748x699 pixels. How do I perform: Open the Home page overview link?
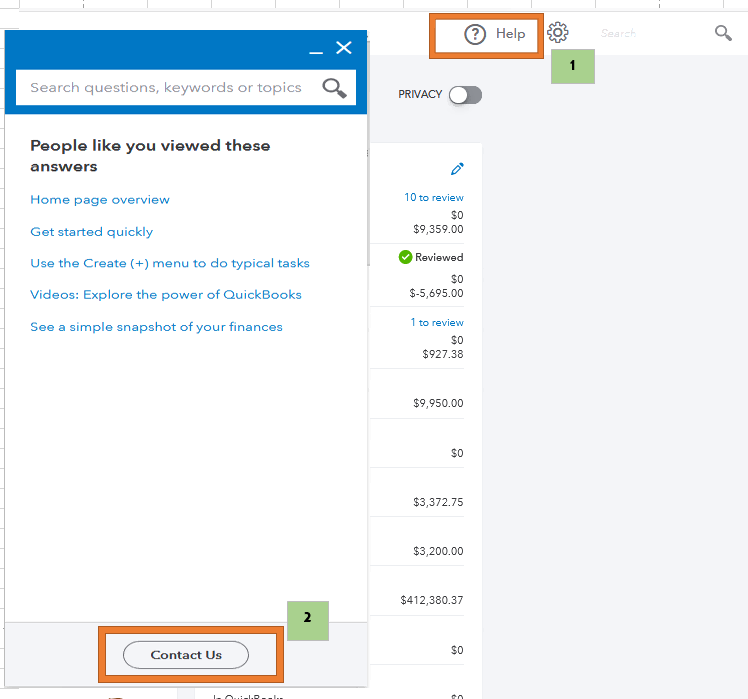100,200
